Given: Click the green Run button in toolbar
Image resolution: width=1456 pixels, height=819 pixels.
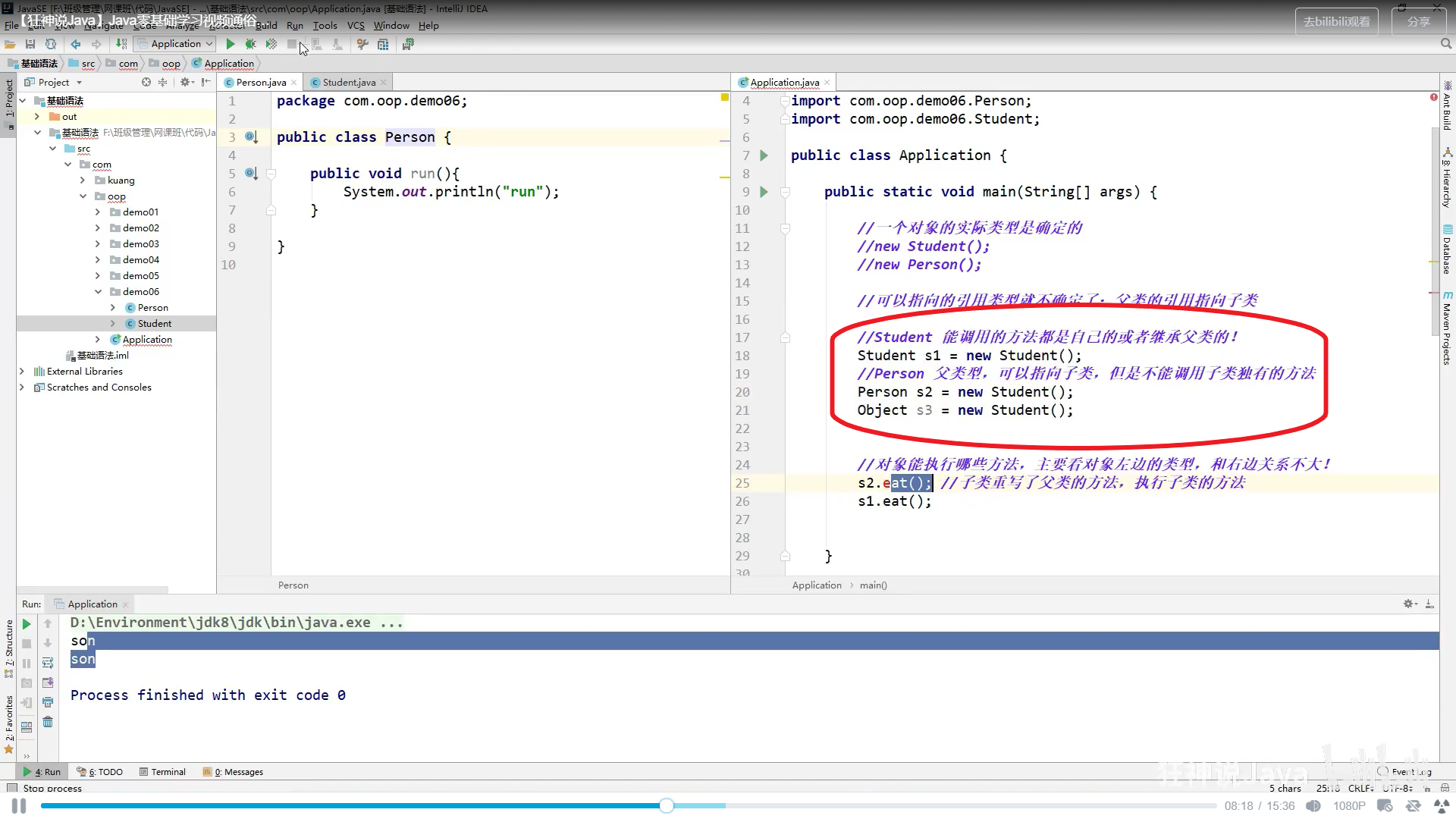Looking at the screenshot, I should pyautogui.click(x=231, y=44).
